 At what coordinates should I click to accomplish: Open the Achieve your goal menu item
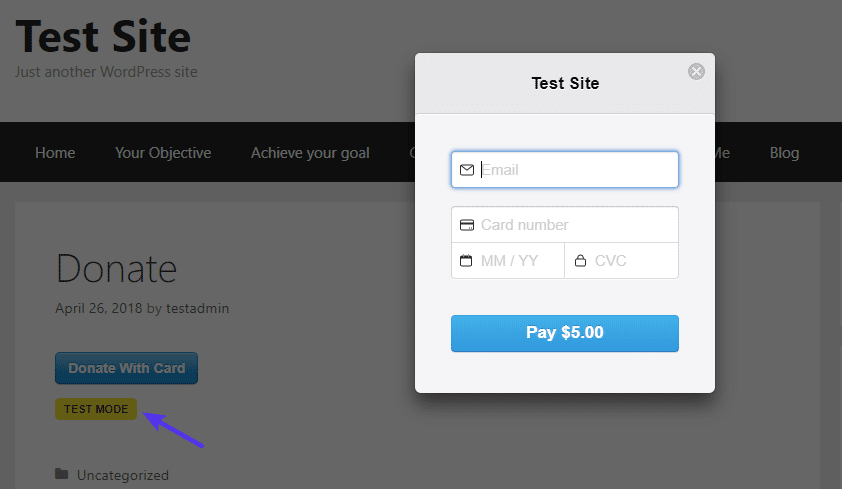click(x=310, y=153)
